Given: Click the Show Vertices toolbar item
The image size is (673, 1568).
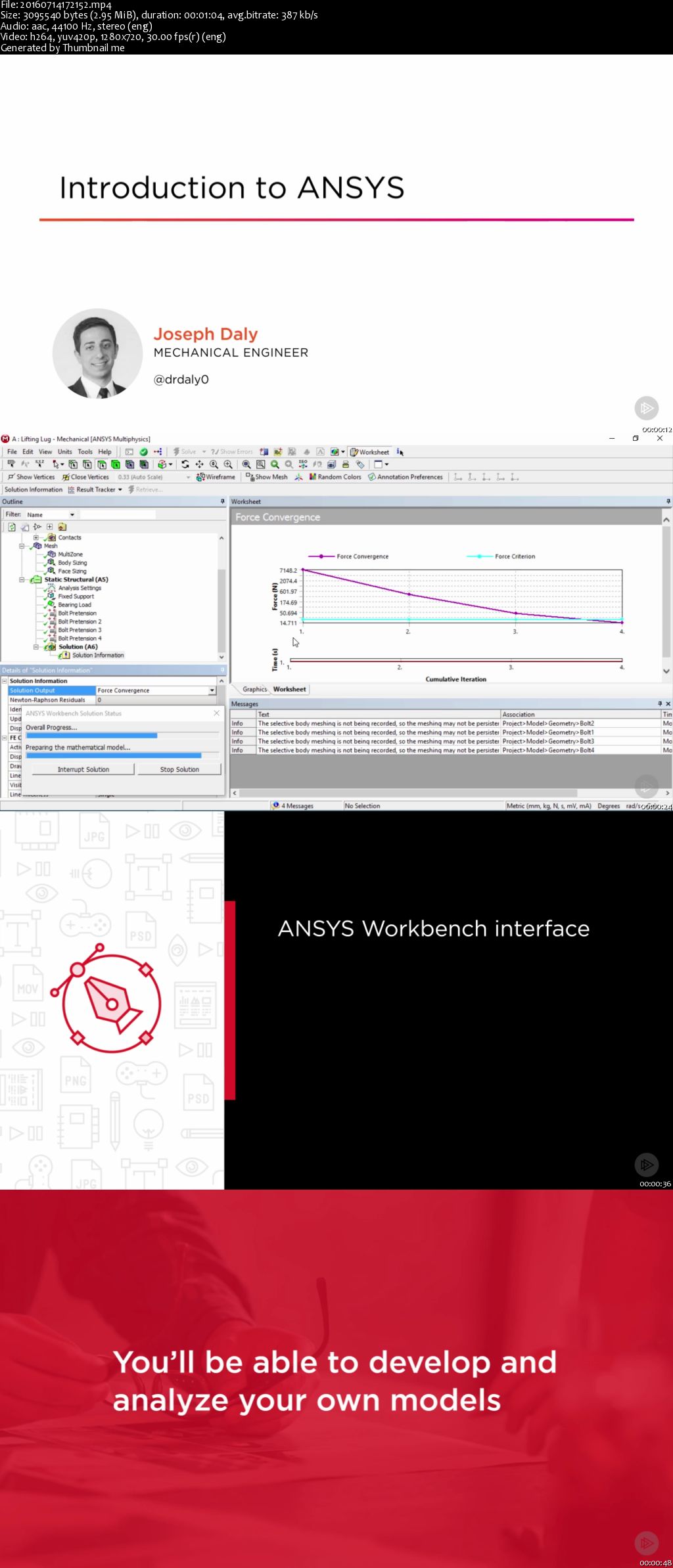Looking at the screenshot, I should [x=32, y=477].
